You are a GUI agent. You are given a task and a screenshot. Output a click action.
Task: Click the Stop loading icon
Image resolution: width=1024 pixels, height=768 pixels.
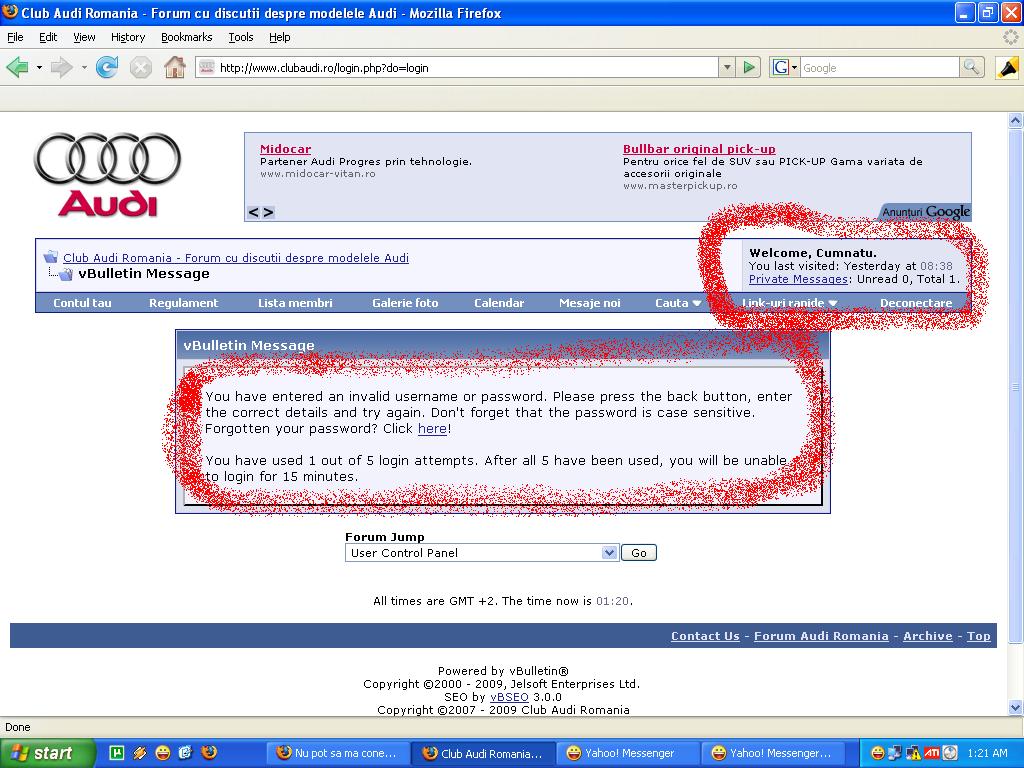click(140, 67)
